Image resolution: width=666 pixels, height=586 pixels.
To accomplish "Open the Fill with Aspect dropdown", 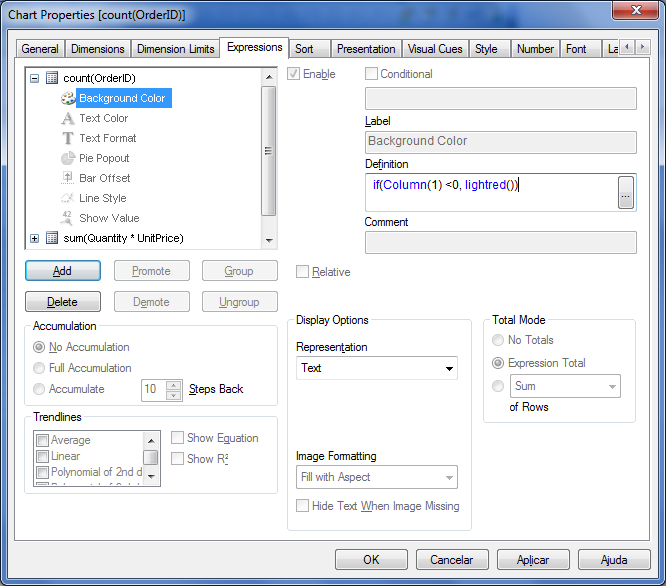I will click(x=377, y=477).
